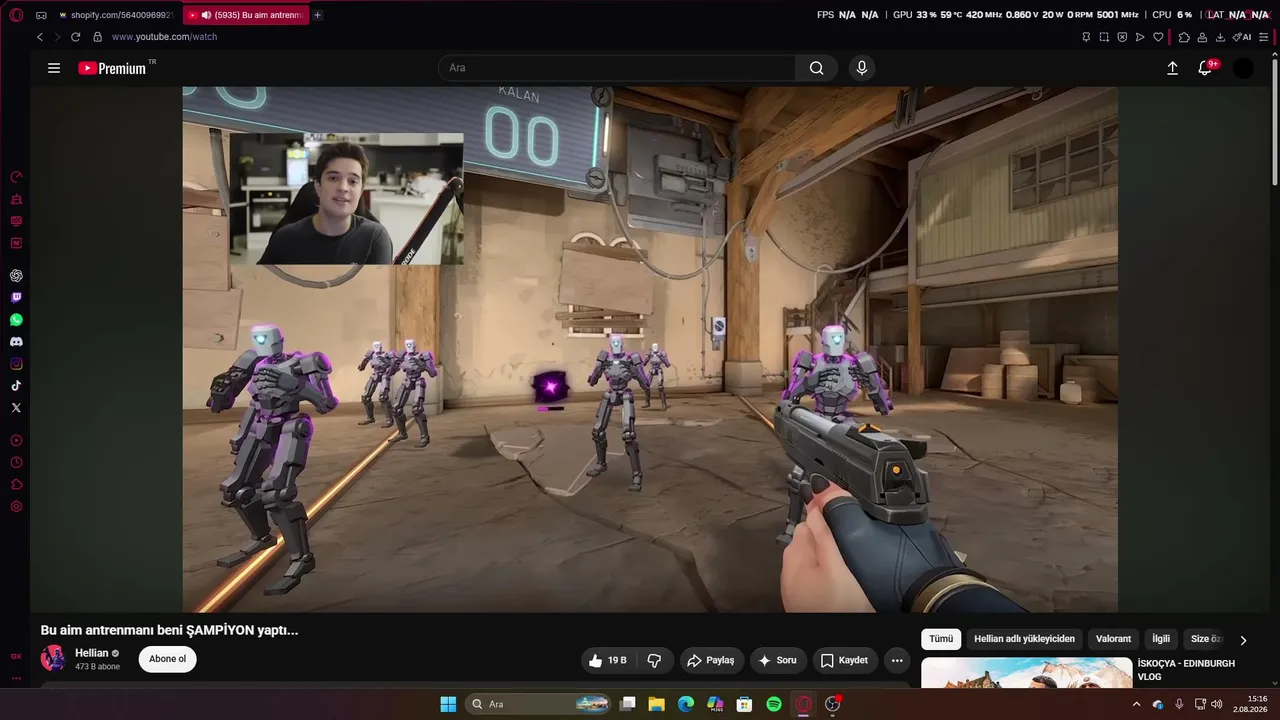The width and height of the screenshot is (1280, 720).
Task: Click in the YouTube 'Ara' search field
Action: [x=617, y=68]
